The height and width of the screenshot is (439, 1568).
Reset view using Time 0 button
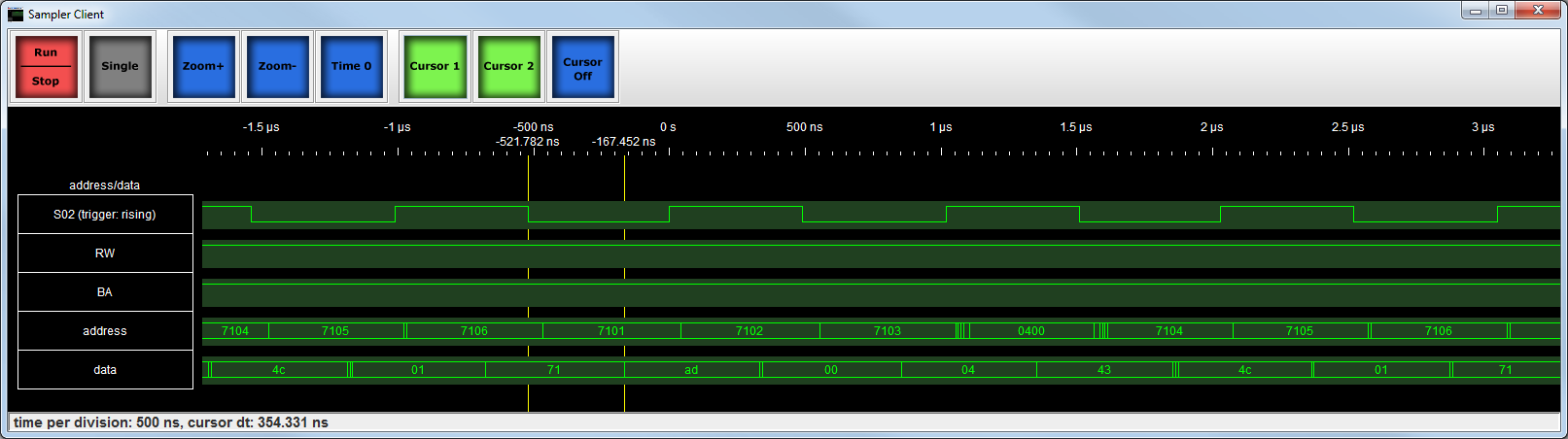351,66
